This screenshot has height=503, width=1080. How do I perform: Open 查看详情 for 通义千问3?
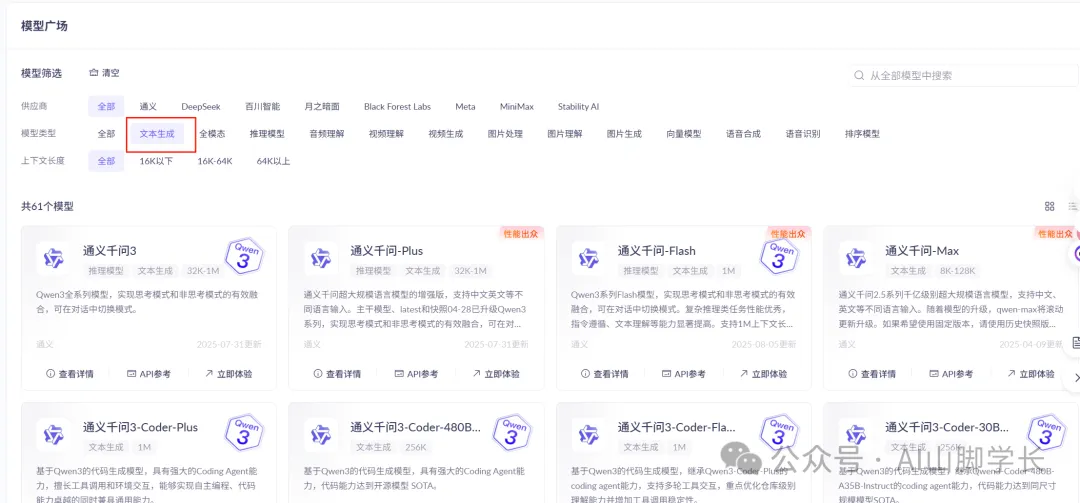(70, 374)
